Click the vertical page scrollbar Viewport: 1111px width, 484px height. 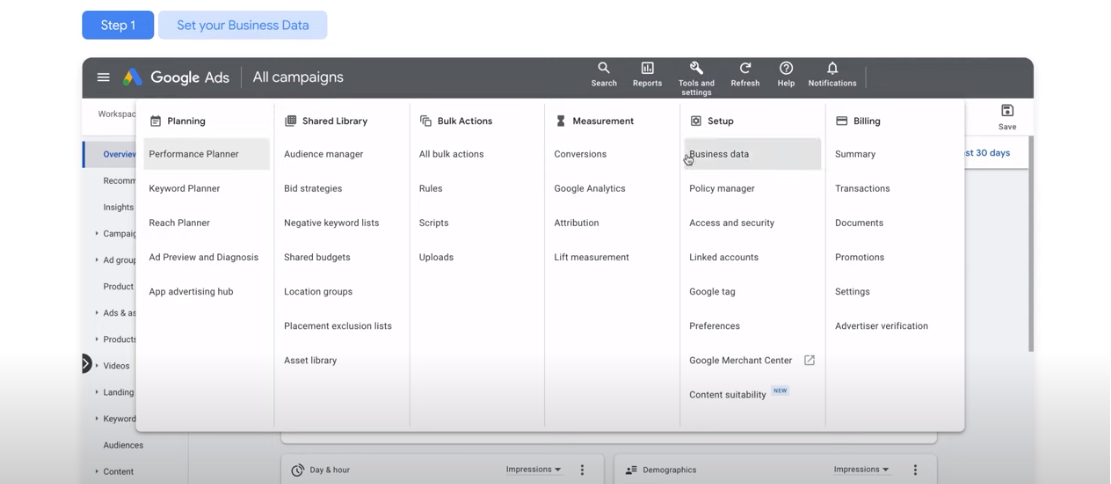[x=1031, y=243]
